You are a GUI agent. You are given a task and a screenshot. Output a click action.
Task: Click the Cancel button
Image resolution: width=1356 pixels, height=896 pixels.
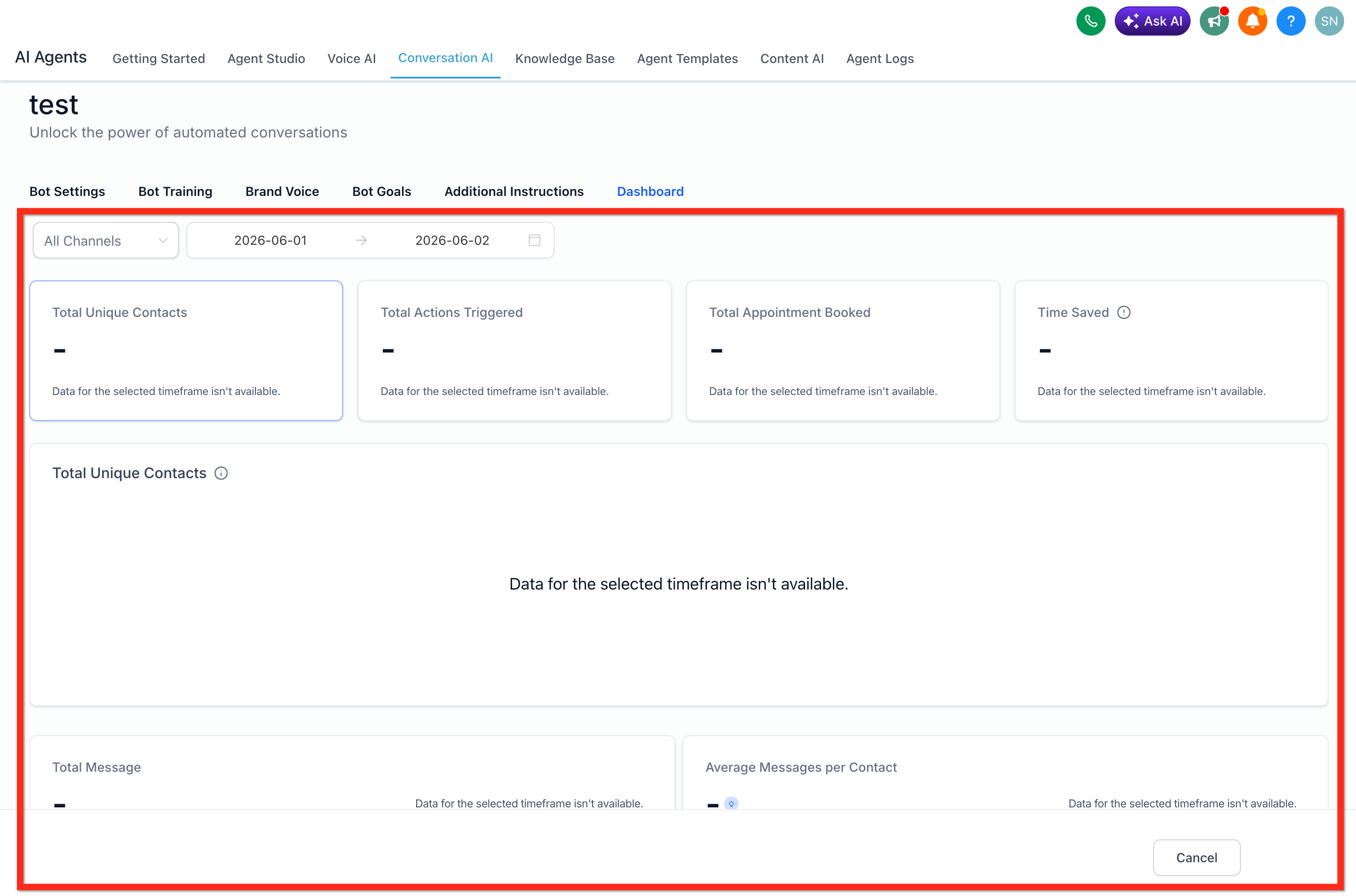(x=1197, y=857)
